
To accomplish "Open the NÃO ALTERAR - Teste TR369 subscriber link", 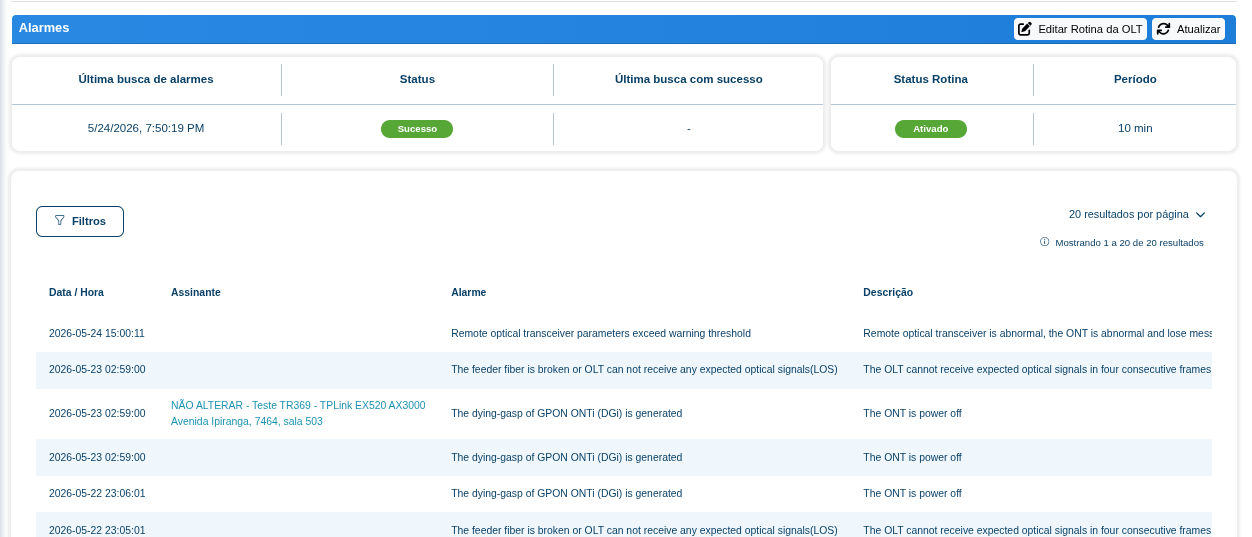I will tap(298, 413).
